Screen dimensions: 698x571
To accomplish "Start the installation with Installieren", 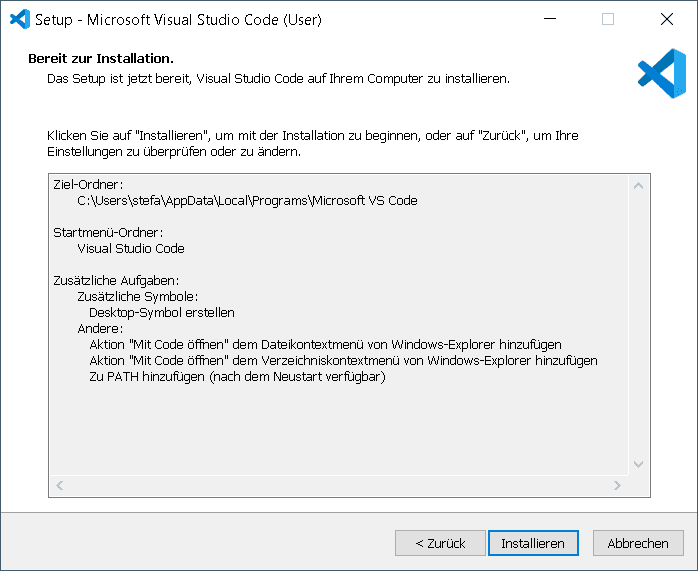I will click(533, 543).
